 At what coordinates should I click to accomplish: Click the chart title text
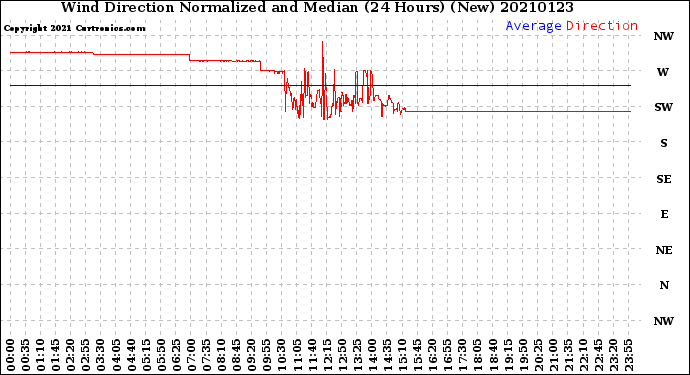coord(317,7)
